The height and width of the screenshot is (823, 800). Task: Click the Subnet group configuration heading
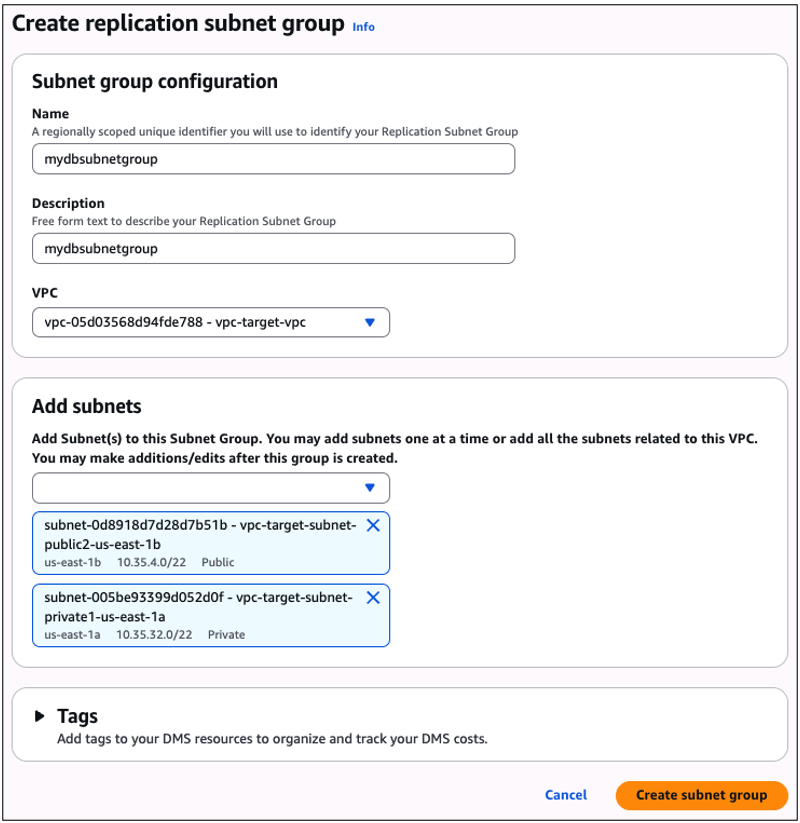(155, 81)
